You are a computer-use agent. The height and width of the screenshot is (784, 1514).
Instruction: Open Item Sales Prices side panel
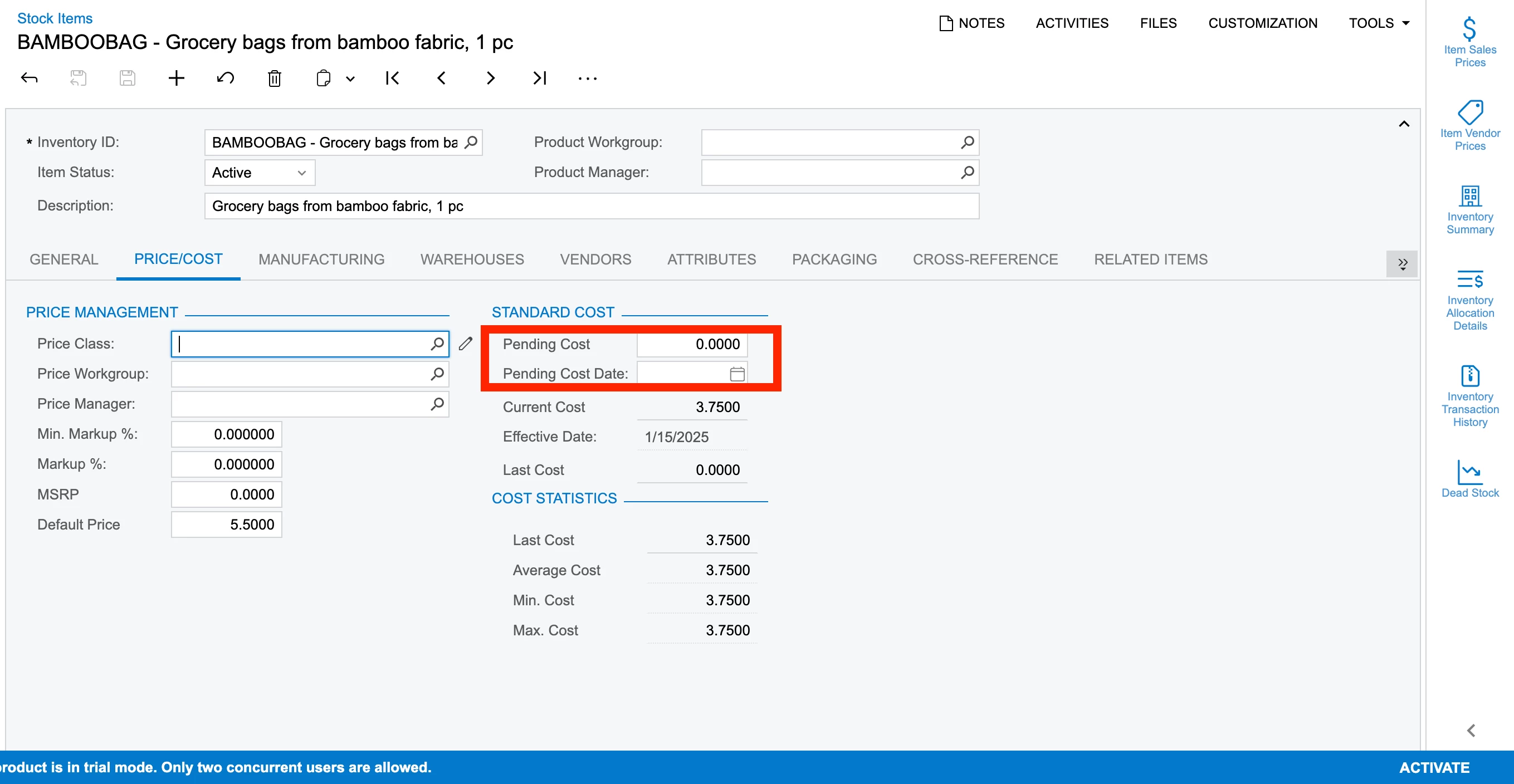pyautogui.click(x=1469, y=41)
